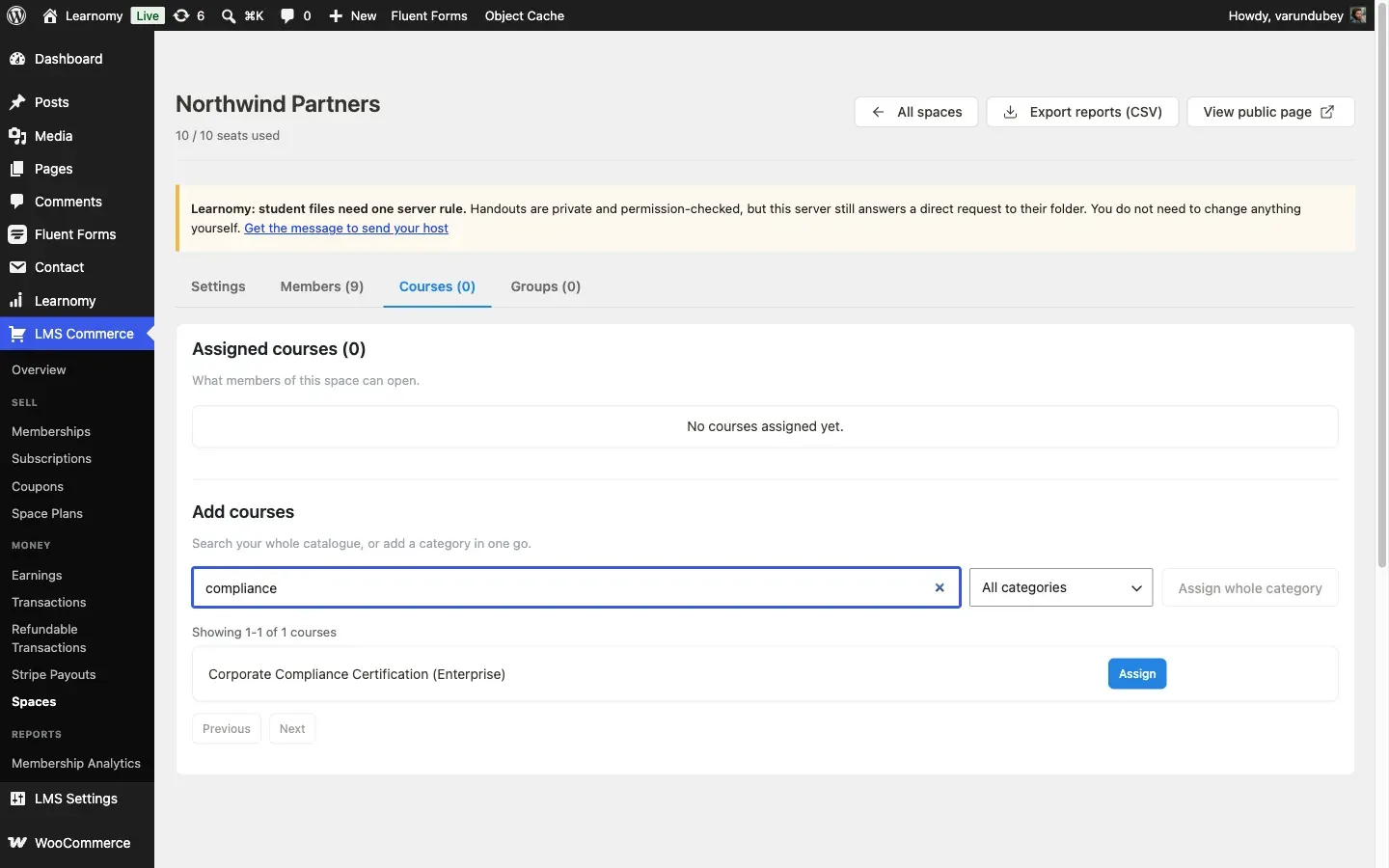The image size is (1389, 868).
Task: Open Memberships in the sidebar
Action: tap(51, 431)
